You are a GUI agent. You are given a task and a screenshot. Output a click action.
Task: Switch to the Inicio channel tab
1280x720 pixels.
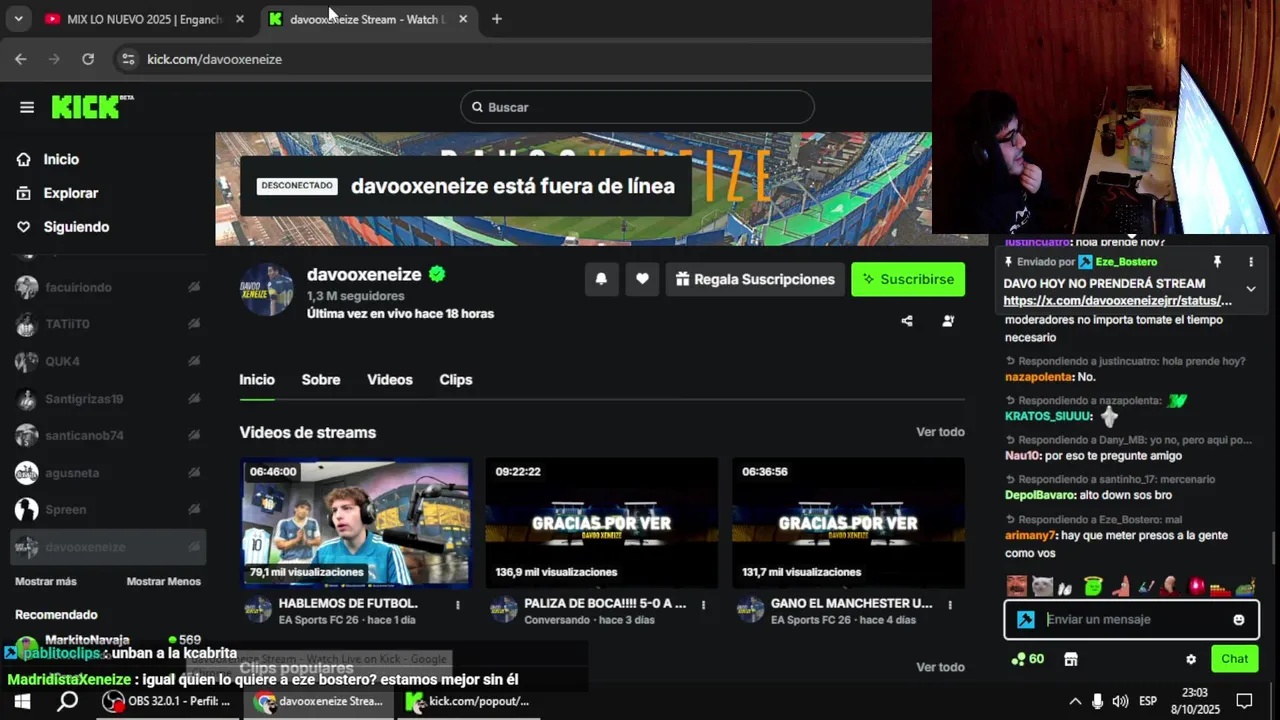coord(257,380)
